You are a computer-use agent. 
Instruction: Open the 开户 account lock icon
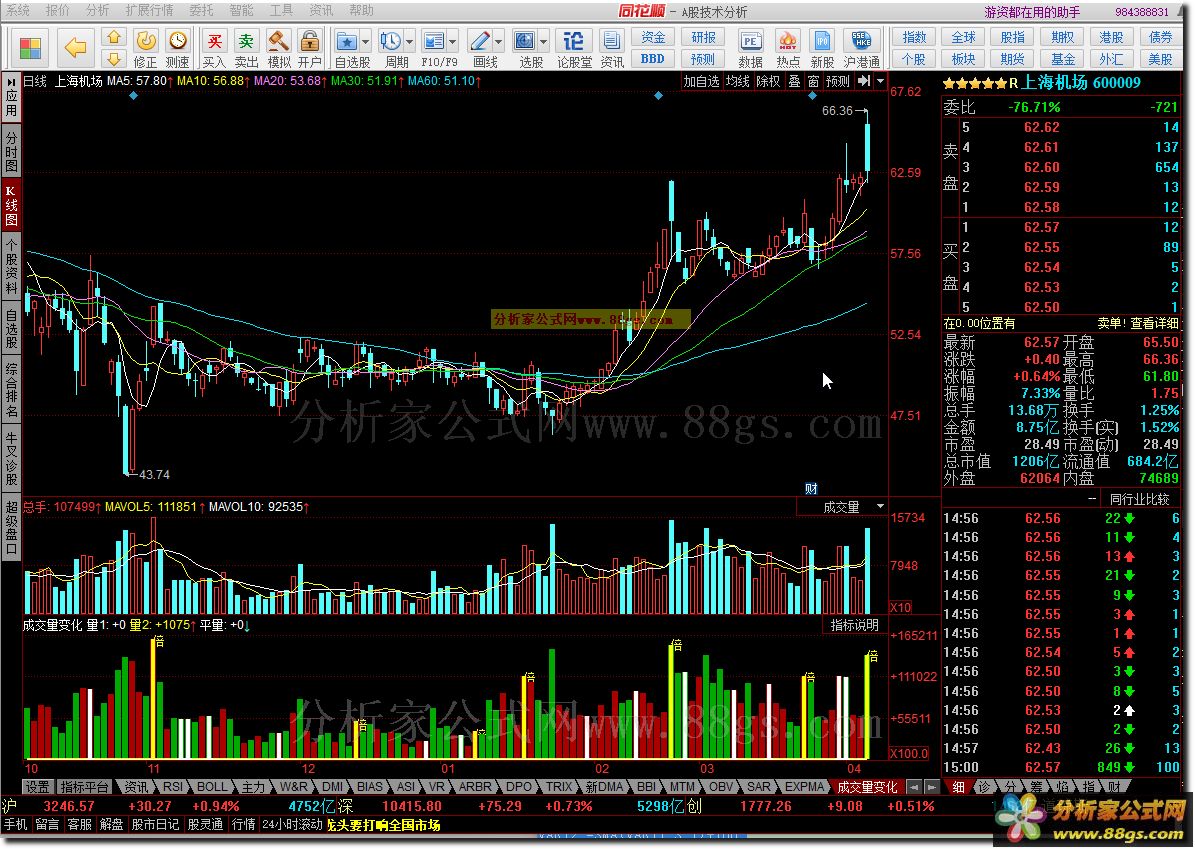click(309, 48)
